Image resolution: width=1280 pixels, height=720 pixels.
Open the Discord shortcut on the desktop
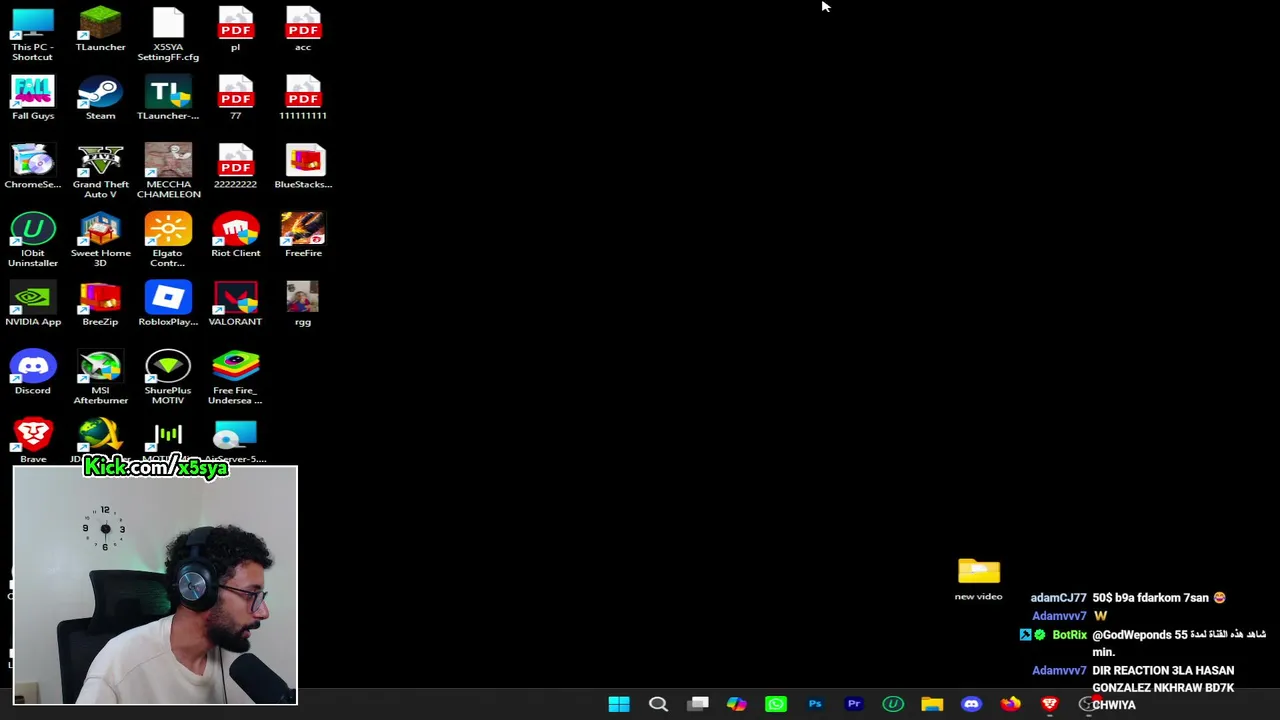tap(32, 373)
